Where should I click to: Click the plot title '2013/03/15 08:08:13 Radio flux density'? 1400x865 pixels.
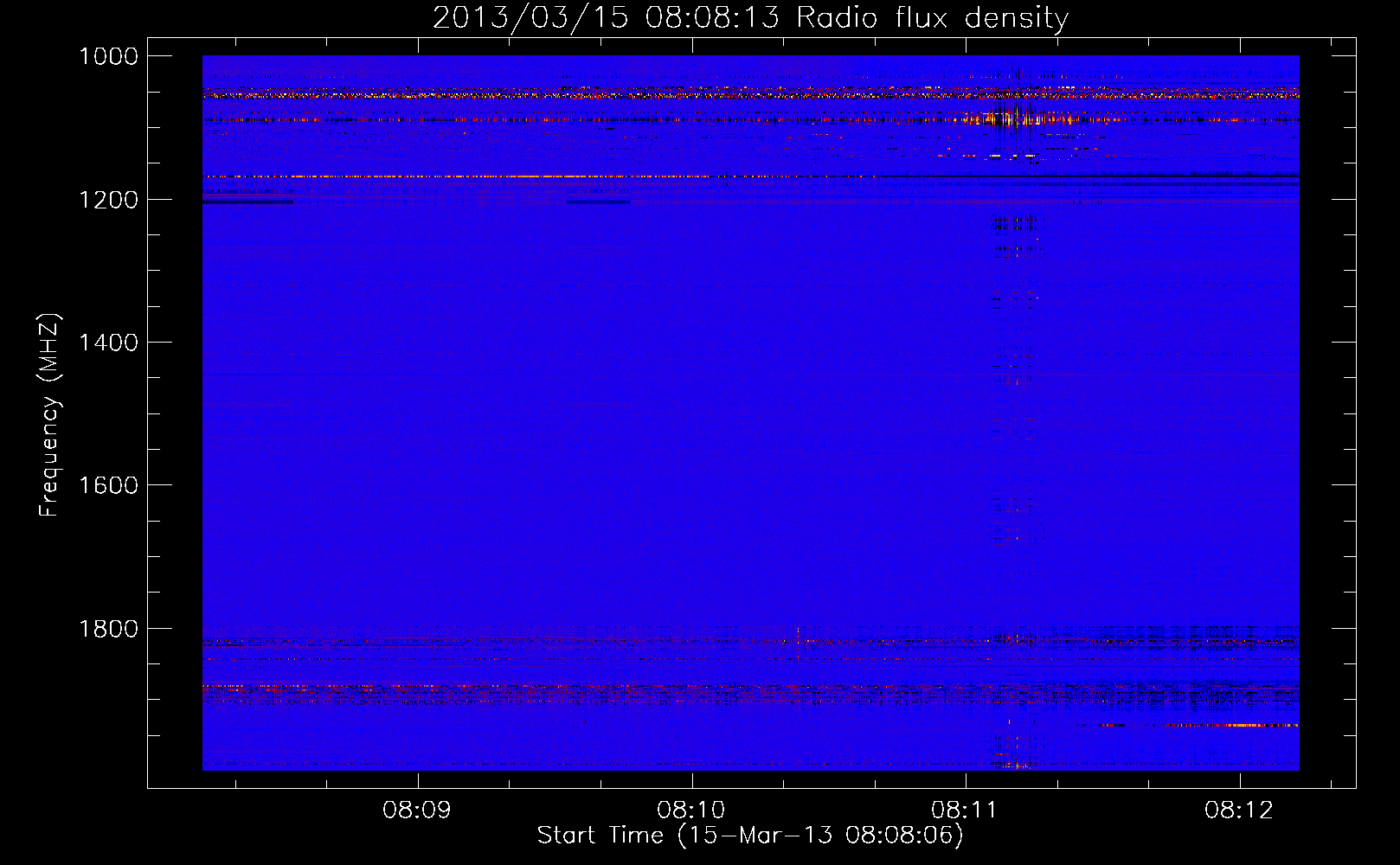(750, 17)
